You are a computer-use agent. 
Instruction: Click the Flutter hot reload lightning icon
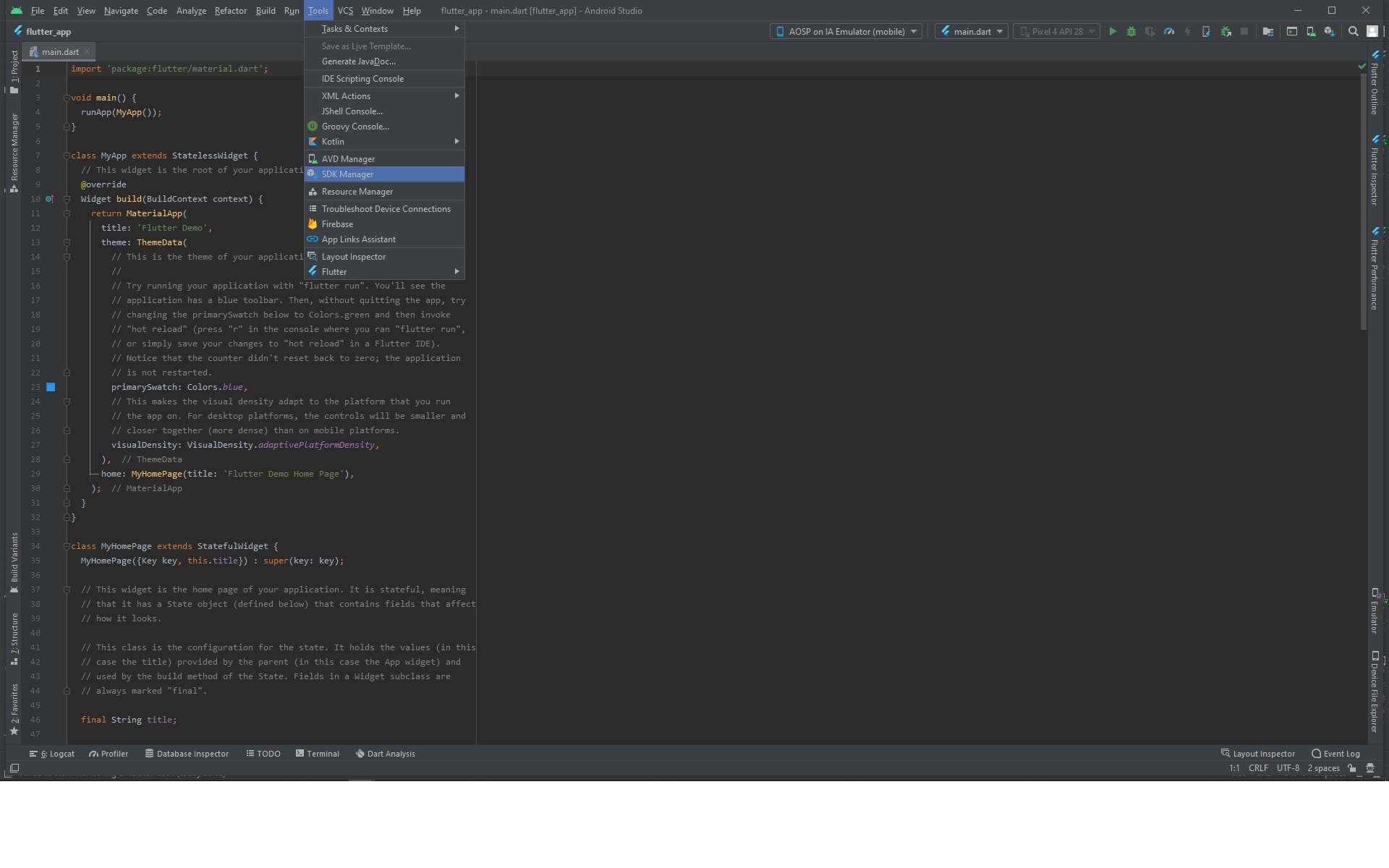point(1187,31)
